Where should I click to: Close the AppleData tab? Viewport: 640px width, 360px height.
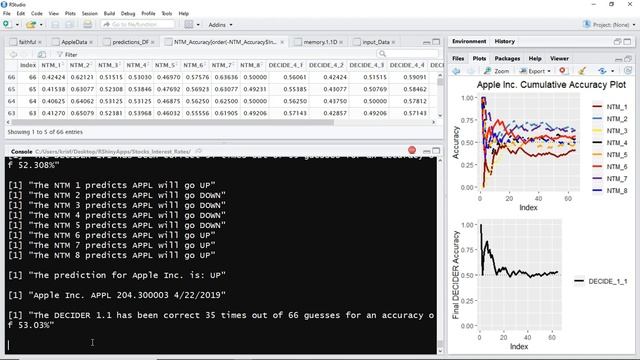91,42
